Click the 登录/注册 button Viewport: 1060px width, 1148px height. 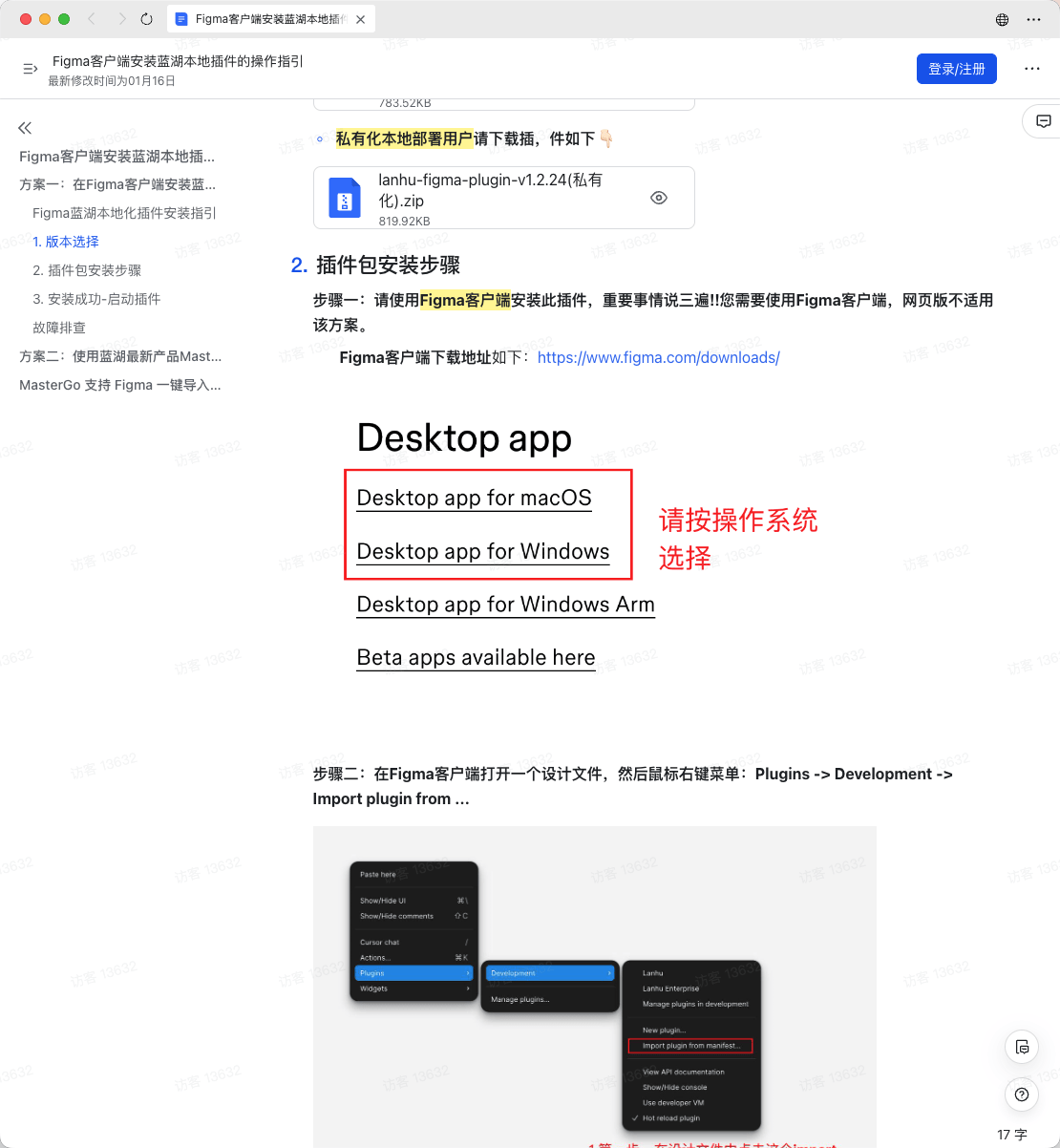click(x=957, y=69)
